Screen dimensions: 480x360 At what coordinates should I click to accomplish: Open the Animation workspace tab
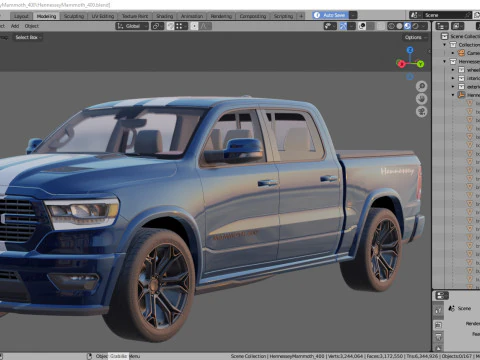(192, 16)
